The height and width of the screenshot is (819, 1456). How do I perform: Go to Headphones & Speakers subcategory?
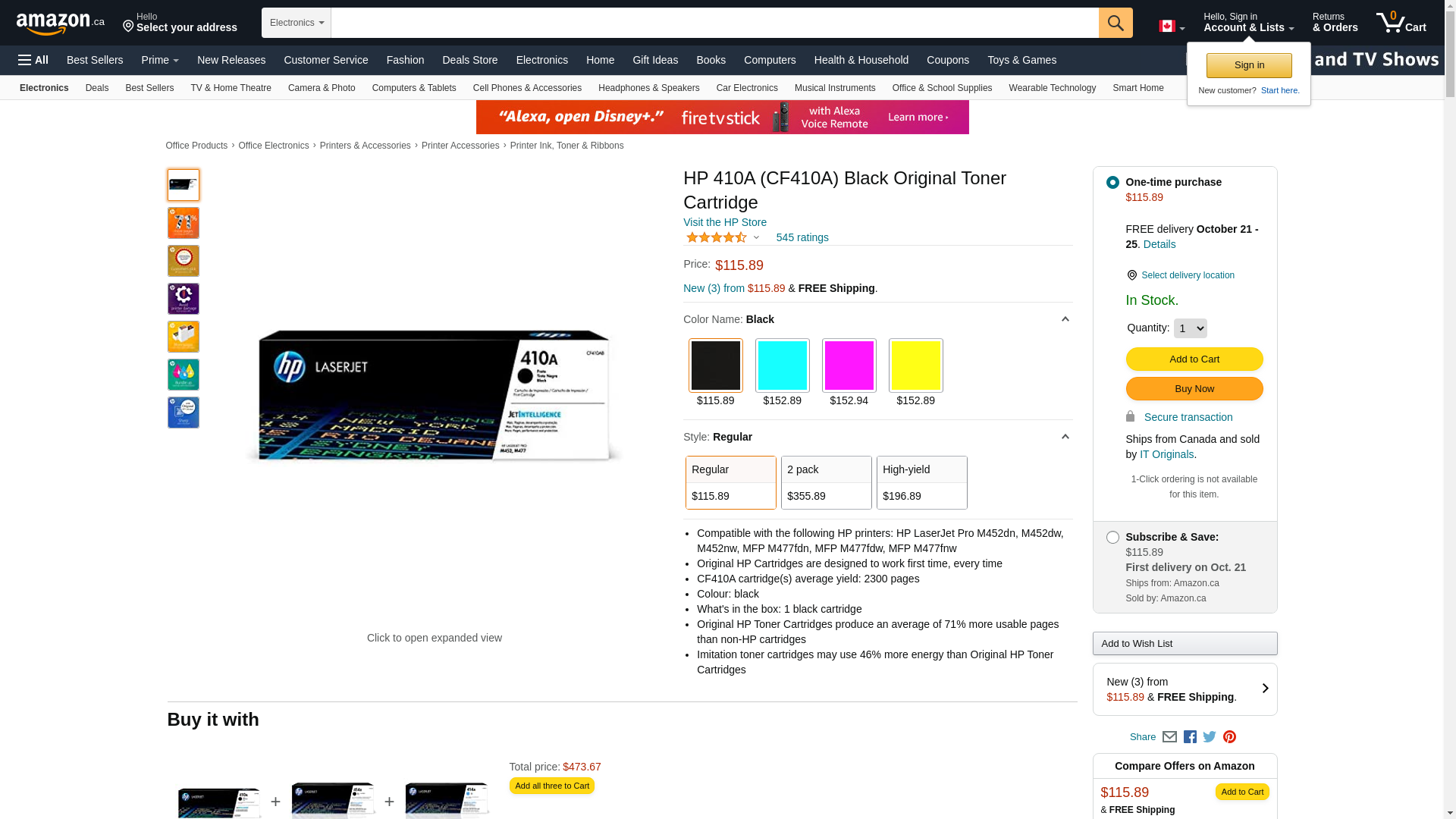click(648, 88)
